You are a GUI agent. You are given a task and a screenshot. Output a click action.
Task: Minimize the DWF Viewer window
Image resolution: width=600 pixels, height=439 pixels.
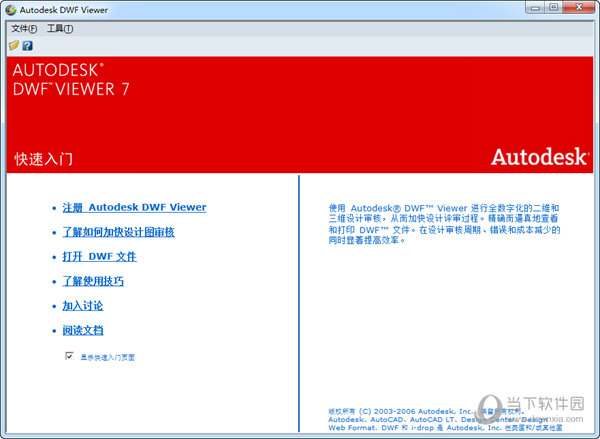click(x=535, y=7)
